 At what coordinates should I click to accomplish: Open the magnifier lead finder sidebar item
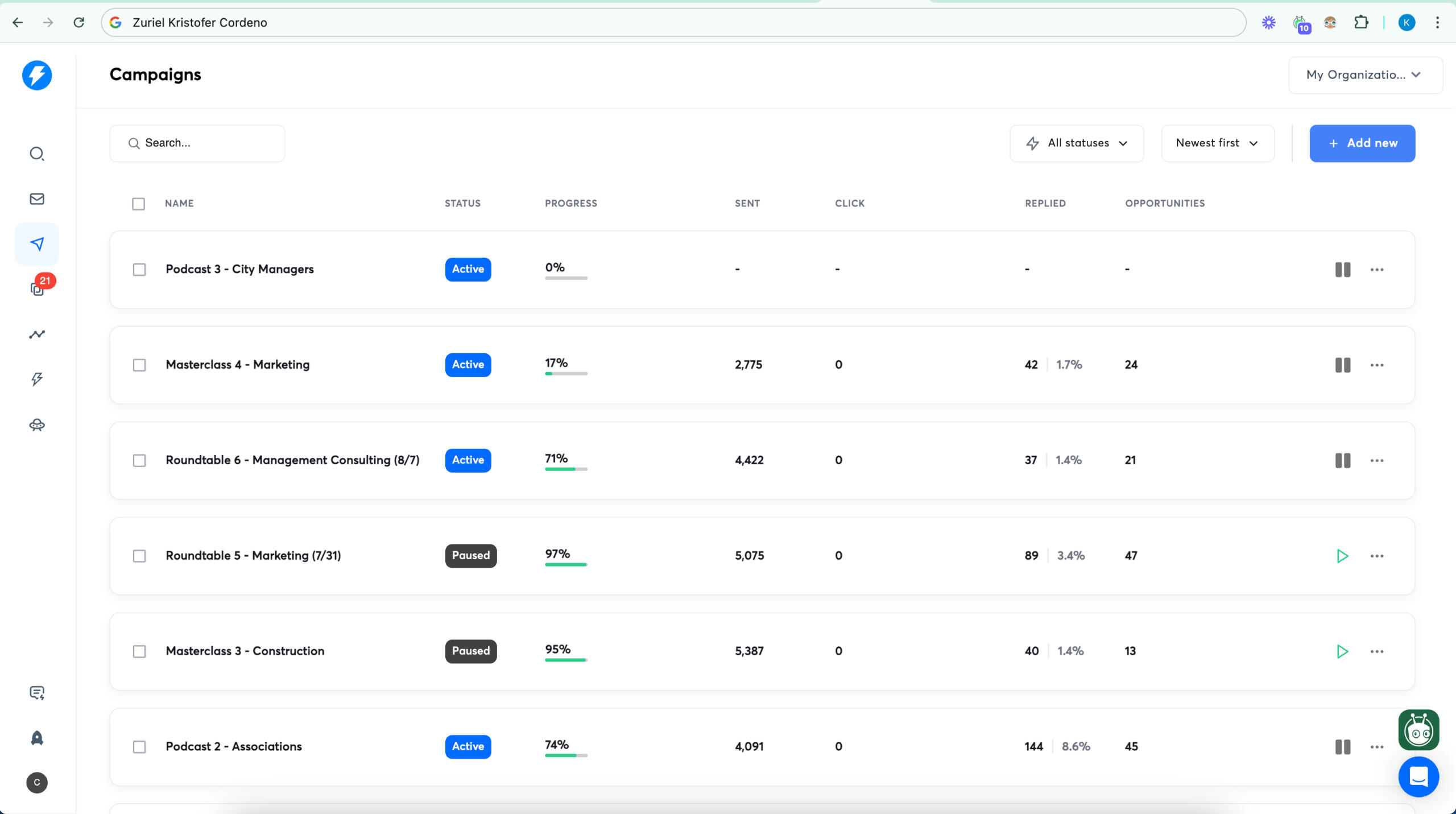(x=37, y=154)
